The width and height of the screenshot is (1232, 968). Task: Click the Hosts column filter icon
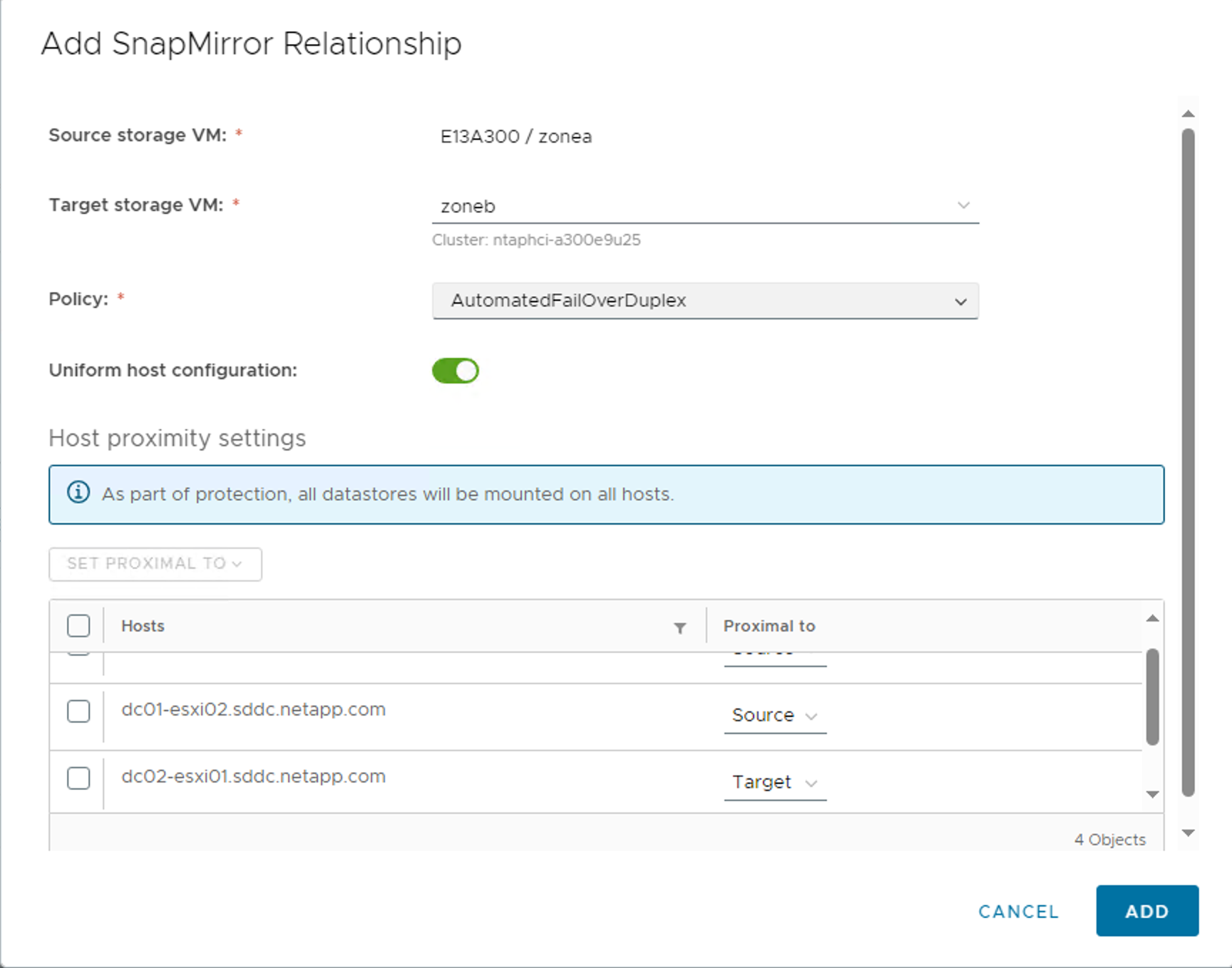pyautogui.click(x=680, y=627)
